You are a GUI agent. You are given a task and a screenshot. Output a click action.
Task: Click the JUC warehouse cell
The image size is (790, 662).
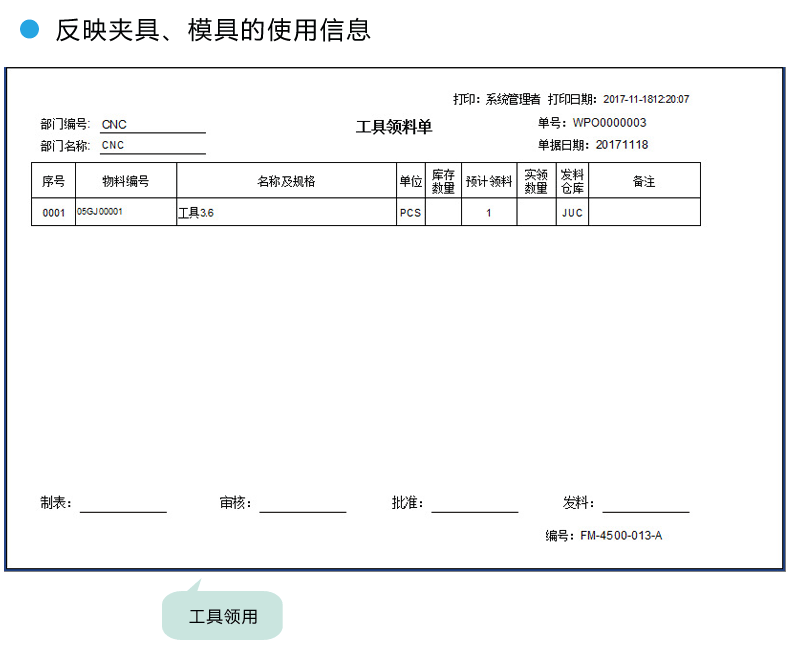[x=572, y=213]
